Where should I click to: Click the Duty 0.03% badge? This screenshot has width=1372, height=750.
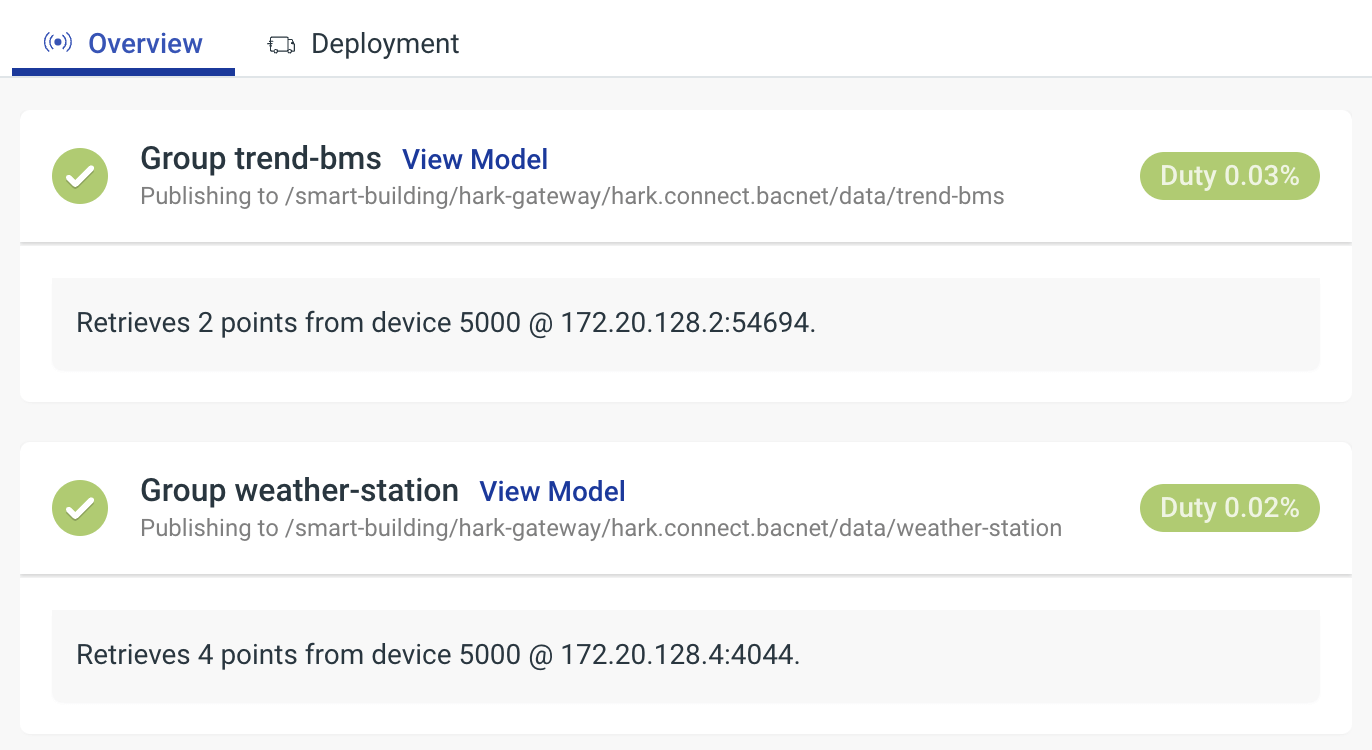click(1230, 176)
